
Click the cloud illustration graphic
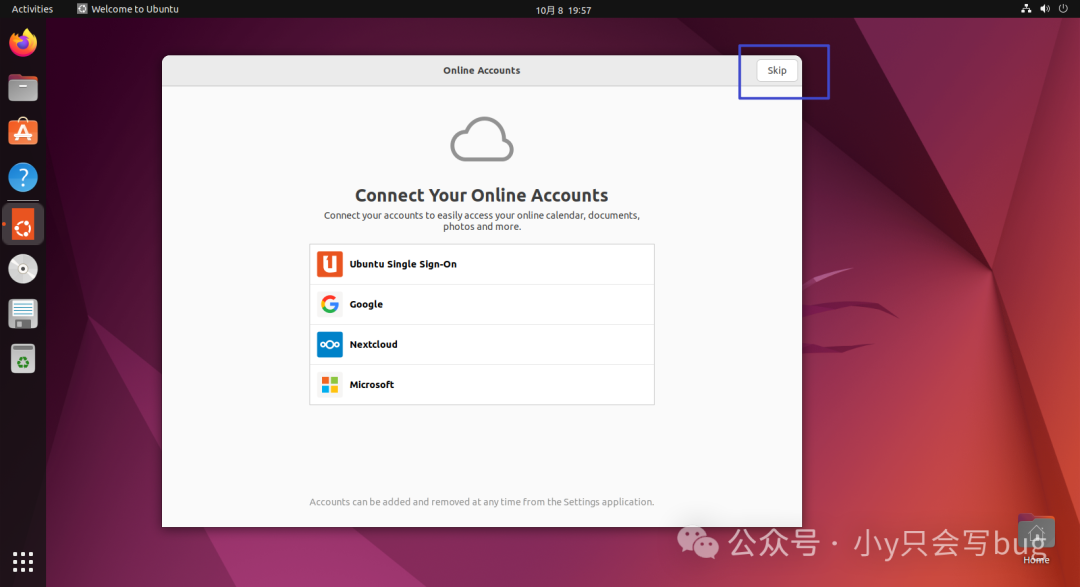[x=482, y=139]
